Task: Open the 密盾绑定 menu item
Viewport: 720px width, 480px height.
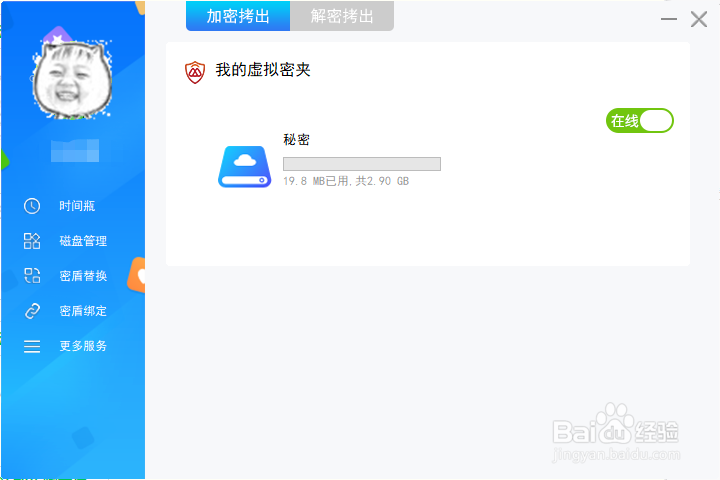Action: coord(83,311)
